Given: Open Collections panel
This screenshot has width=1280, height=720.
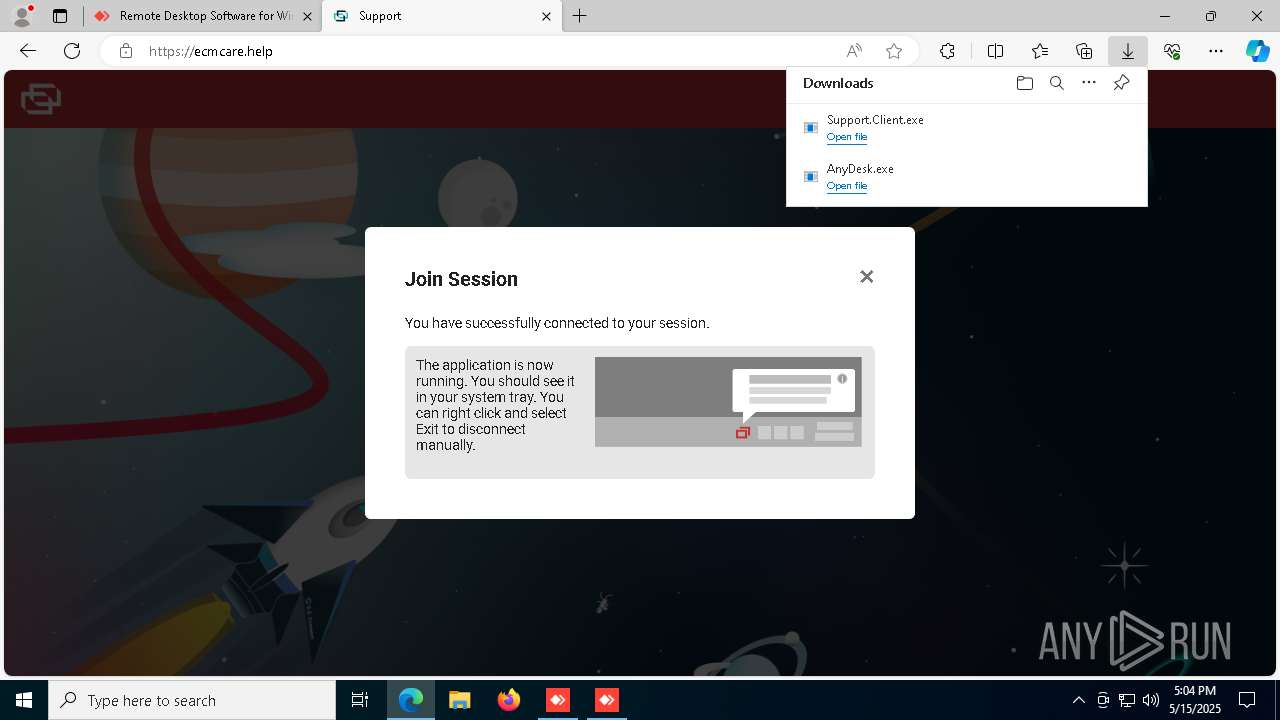Looking at the screenshot, I should click(1084, 51).
